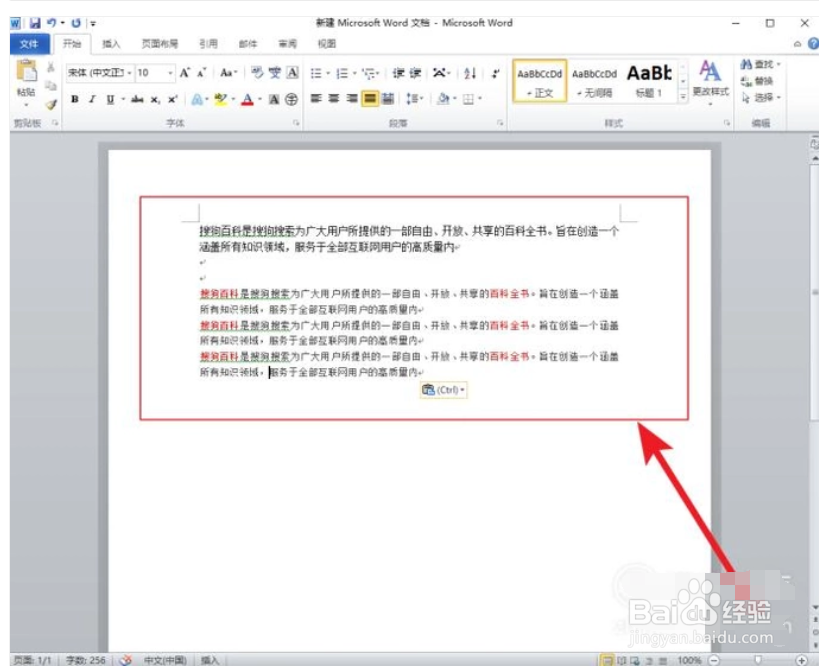Click the Distributed alignment icon
This screenshot has height=666, width=819.
[388, 98]
